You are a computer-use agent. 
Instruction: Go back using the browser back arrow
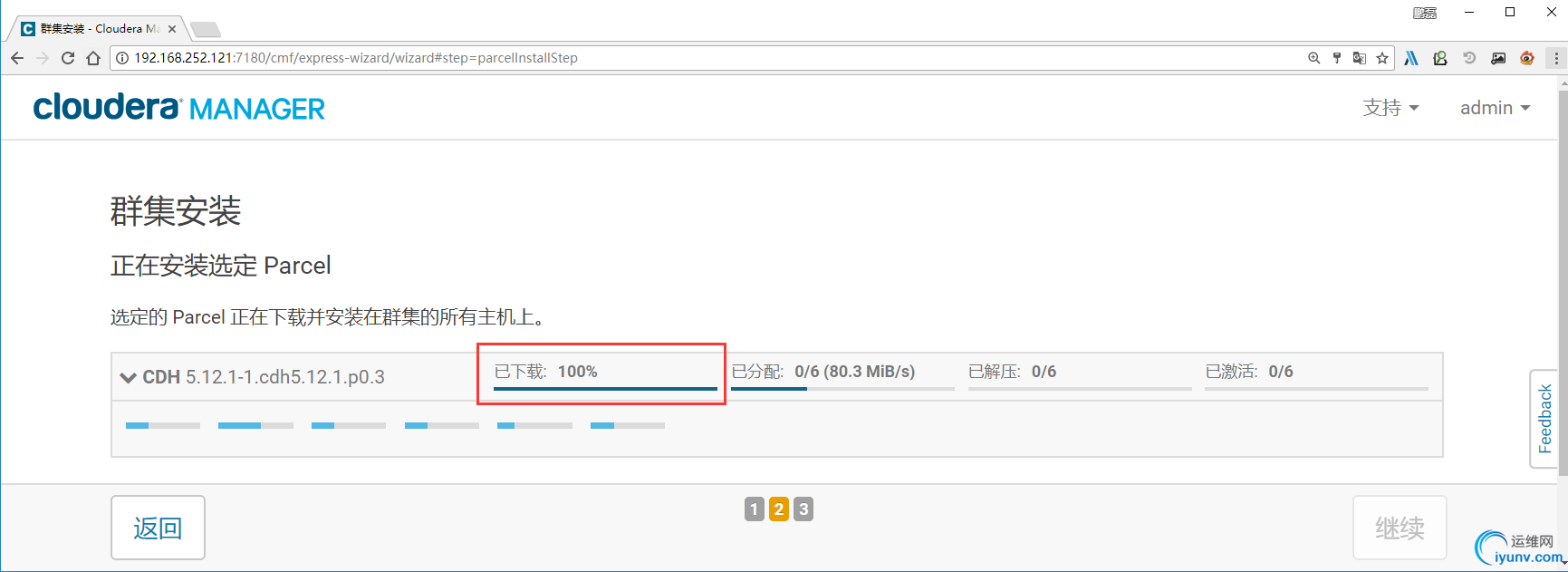(x=17, y=58)
